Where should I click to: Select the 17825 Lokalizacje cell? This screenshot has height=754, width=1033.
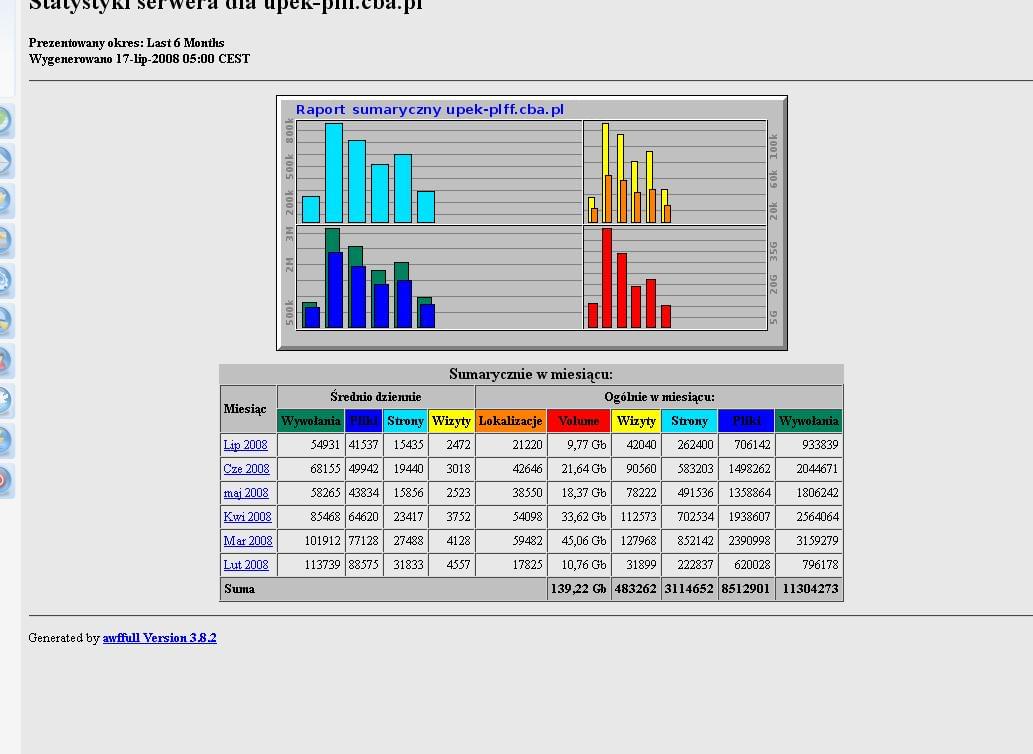click(x=510, y=565)
